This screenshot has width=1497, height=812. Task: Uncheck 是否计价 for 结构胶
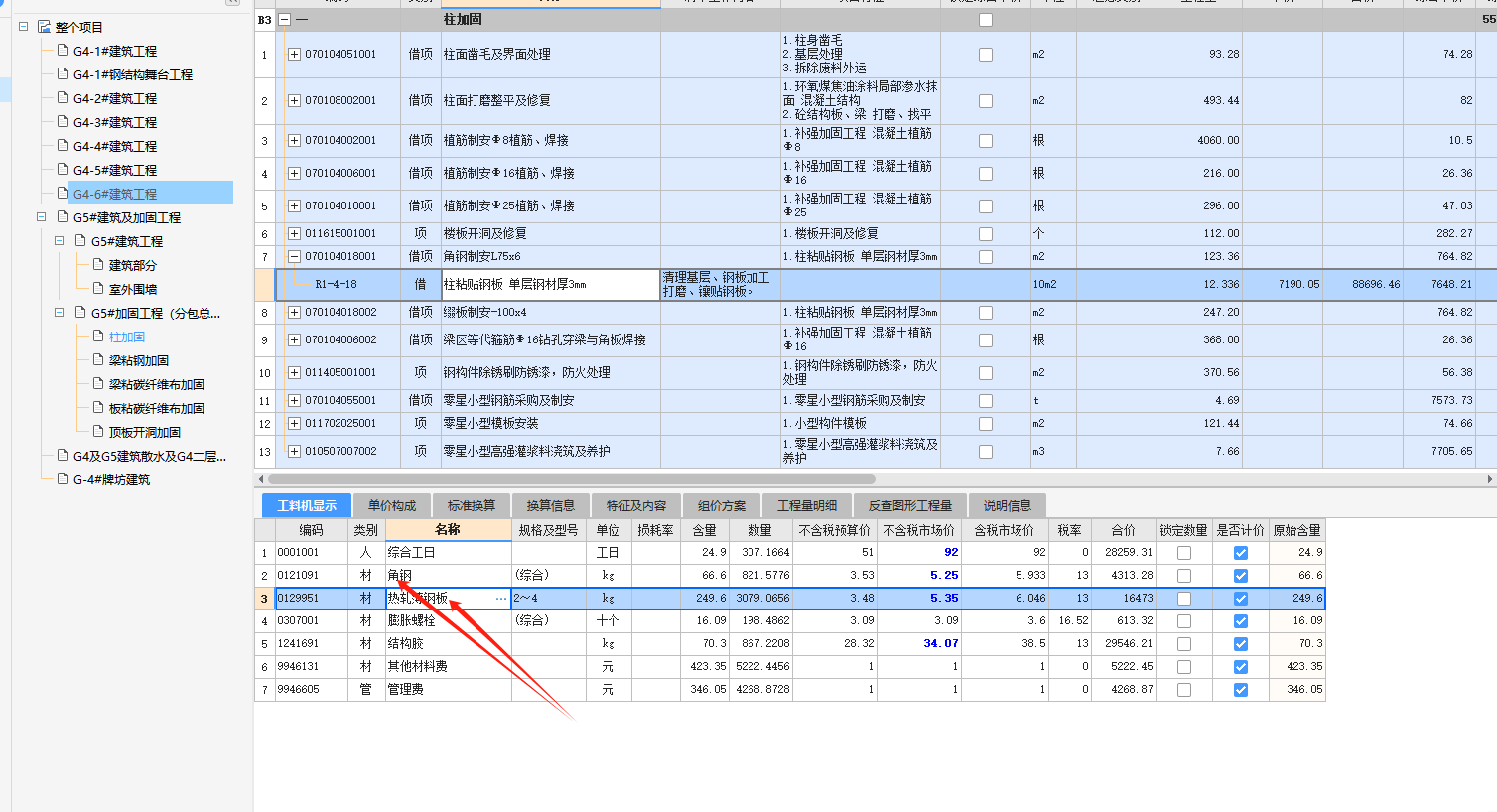1241,644
